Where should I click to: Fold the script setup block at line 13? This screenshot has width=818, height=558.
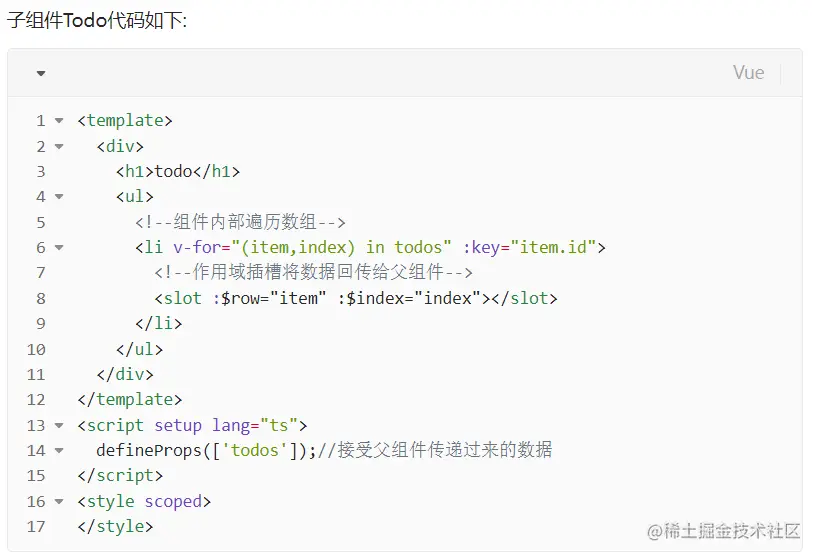59,425
